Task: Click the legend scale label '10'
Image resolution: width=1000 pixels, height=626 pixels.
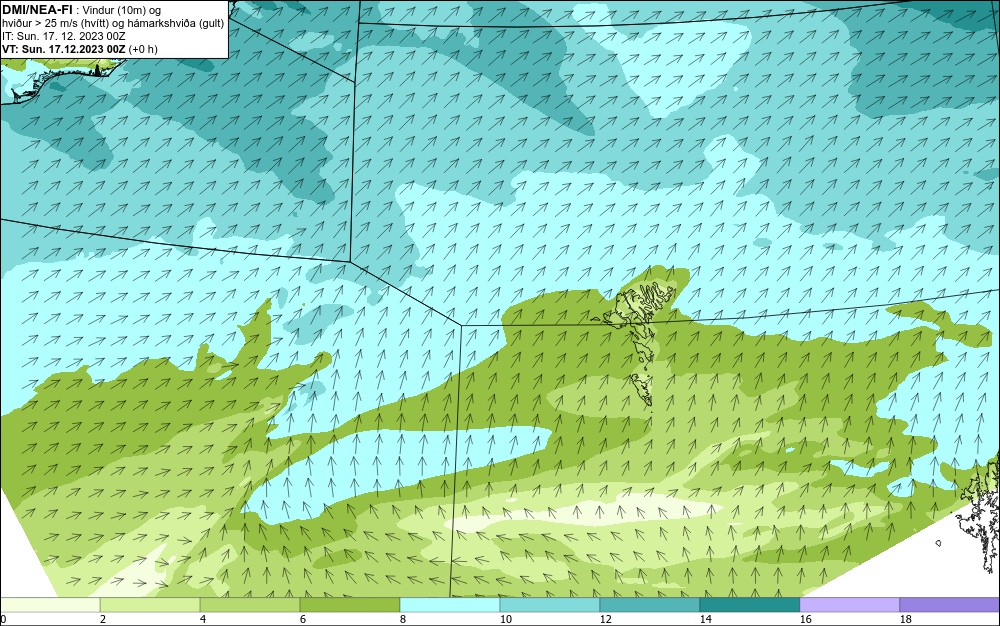Action: coord(506,619)
